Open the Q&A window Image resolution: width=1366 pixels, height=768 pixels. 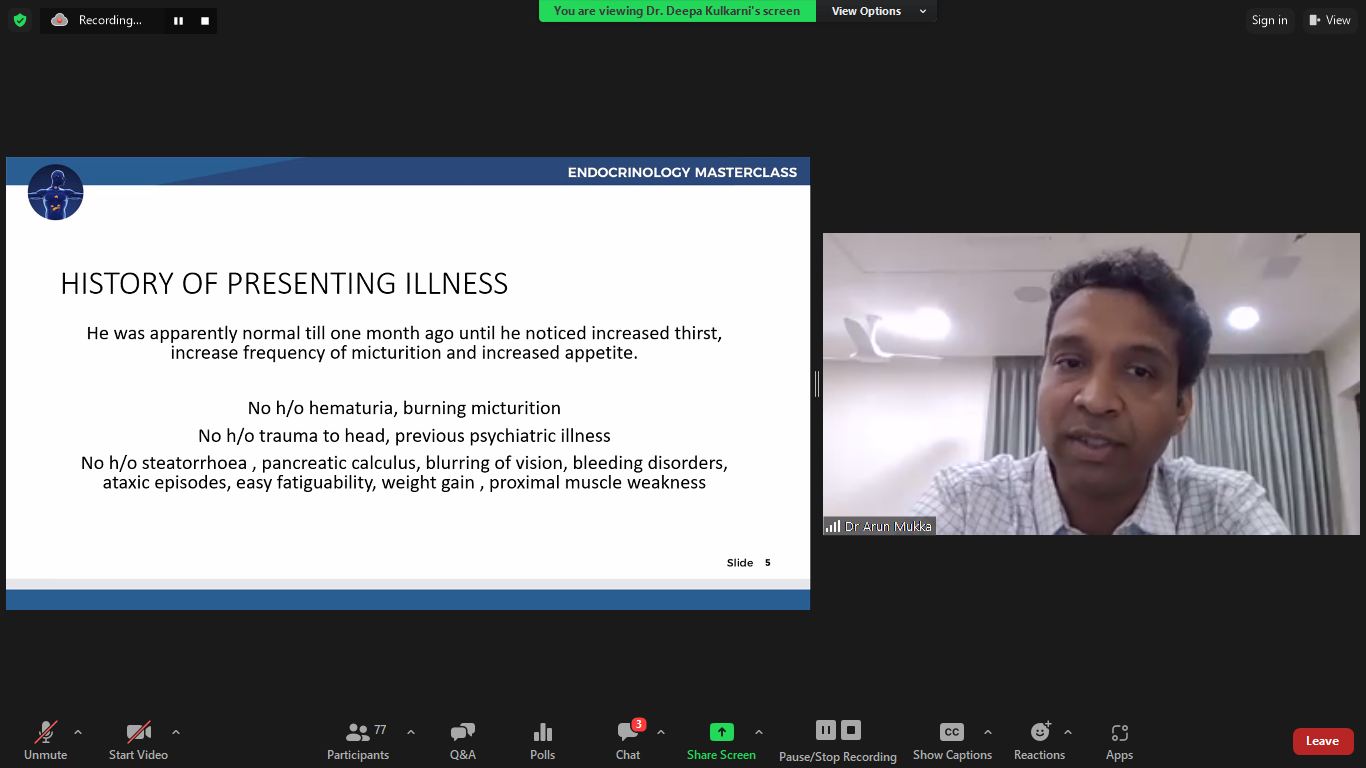point(462,741)
